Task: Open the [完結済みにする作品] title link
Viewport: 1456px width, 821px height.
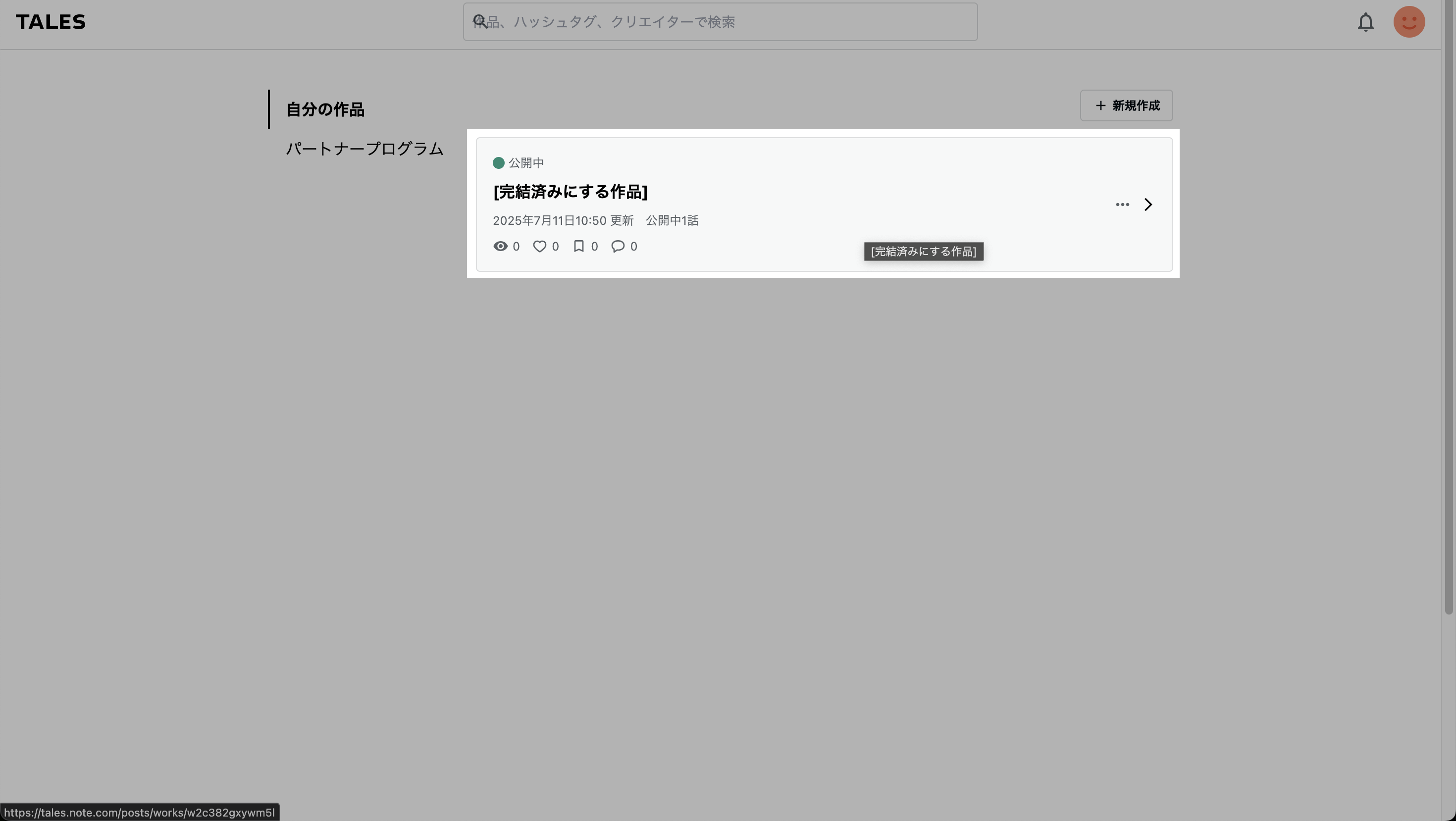Action: pyautogui.click(x=571, y=192)
